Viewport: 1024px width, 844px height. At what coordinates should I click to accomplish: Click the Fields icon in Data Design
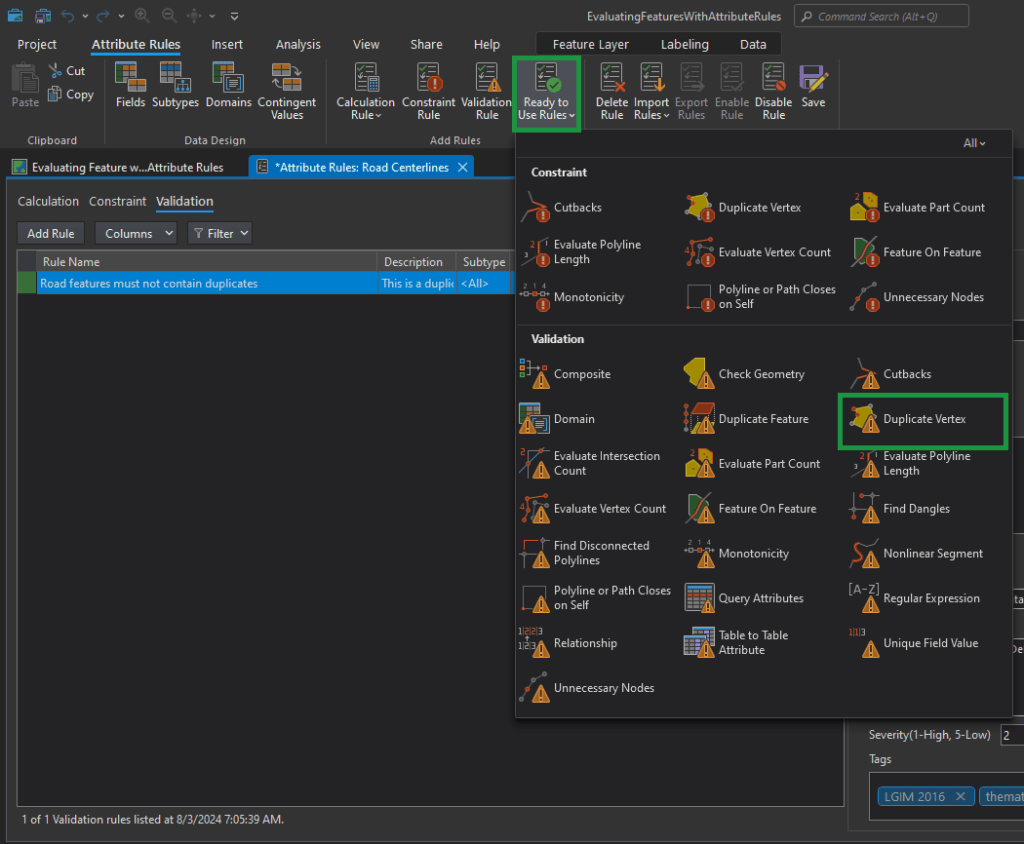click(x=130, y=85)
